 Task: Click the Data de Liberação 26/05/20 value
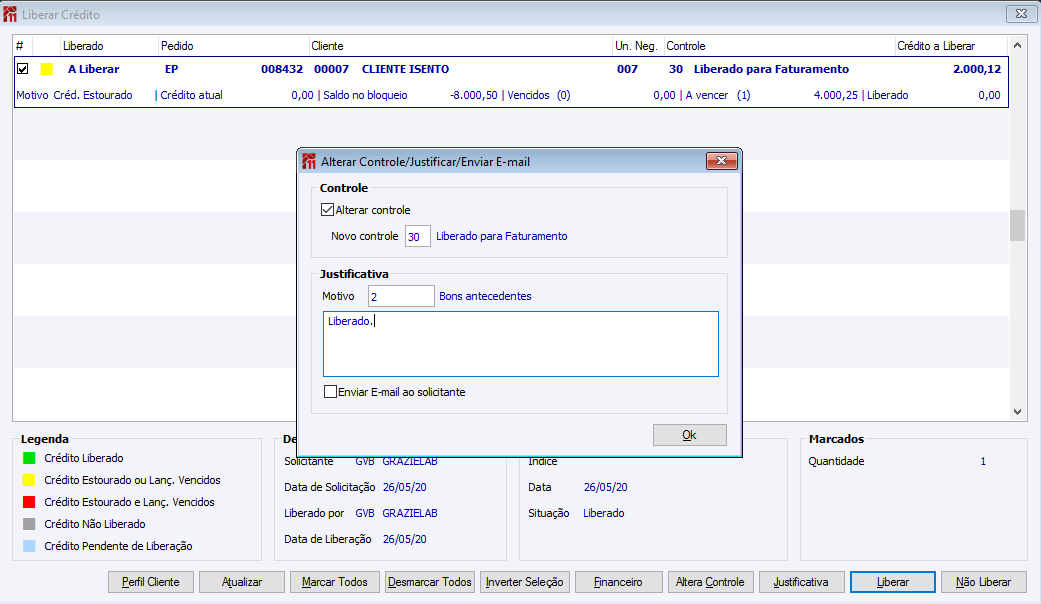click(404, 539)
